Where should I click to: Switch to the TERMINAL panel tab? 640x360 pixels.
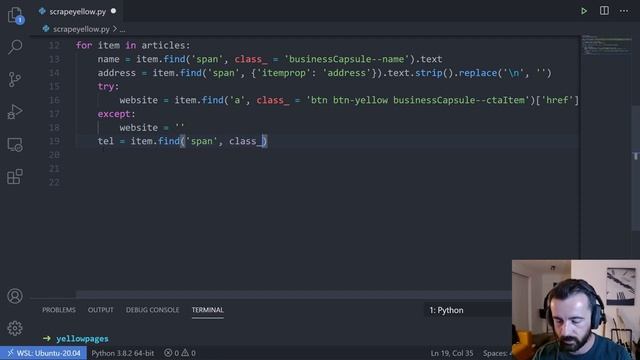207,310
